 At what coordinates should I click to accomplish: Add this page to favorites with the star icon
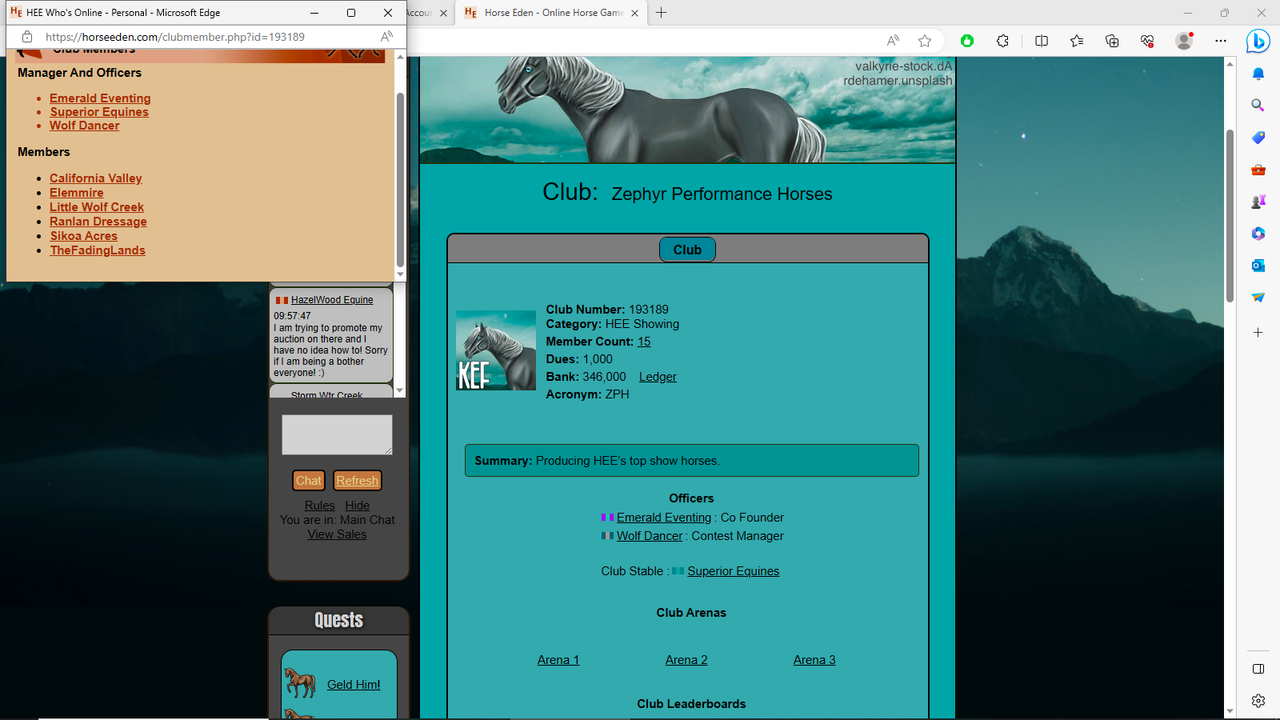925,41
